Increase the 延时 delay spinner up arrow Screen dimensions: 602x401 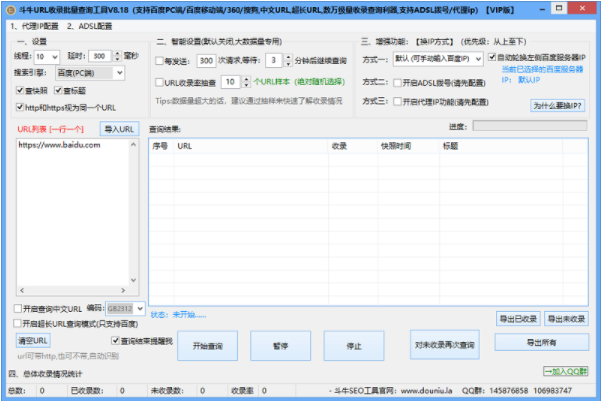[117, 53]
